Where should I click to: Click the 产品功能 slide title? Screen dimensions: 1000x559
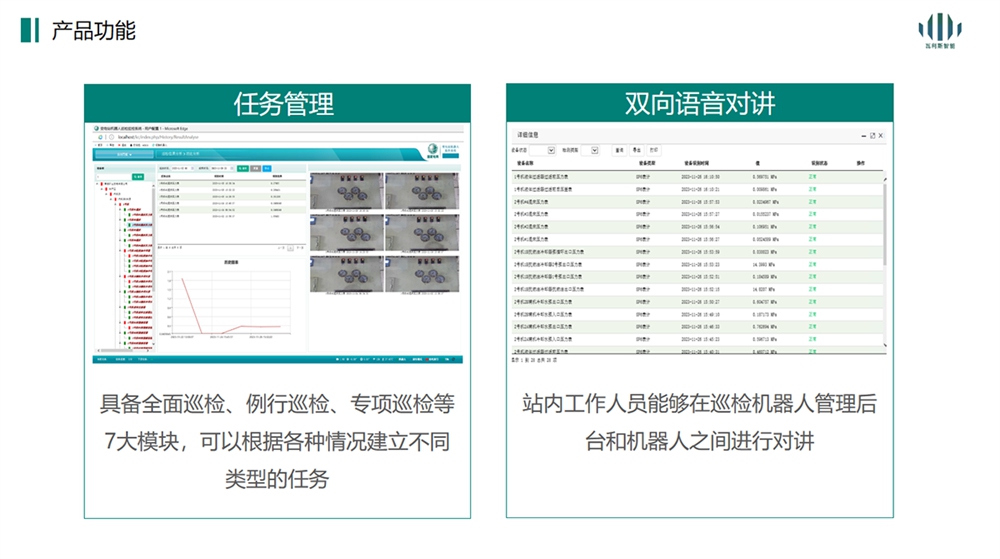point(93,30)
